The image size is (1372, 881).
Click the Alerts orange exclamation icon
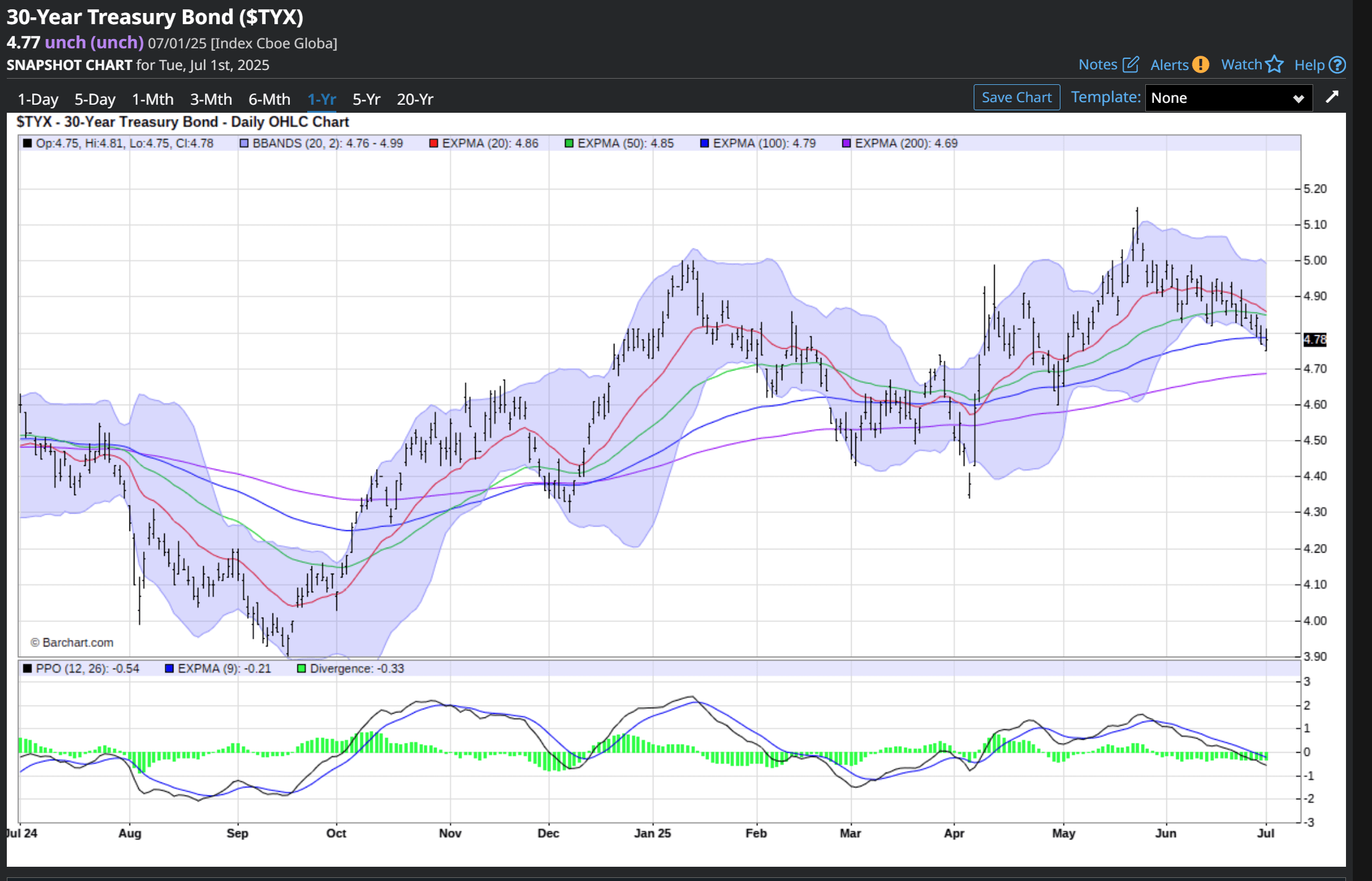[1200, 64]
